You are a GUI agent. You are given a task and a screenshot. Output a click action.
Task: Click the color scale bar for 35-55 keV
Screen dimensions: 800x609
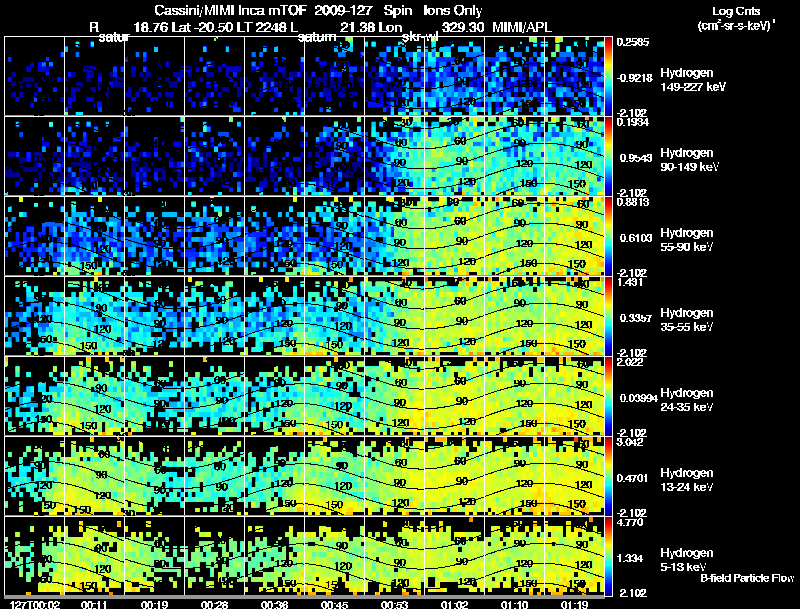(608, 316)
